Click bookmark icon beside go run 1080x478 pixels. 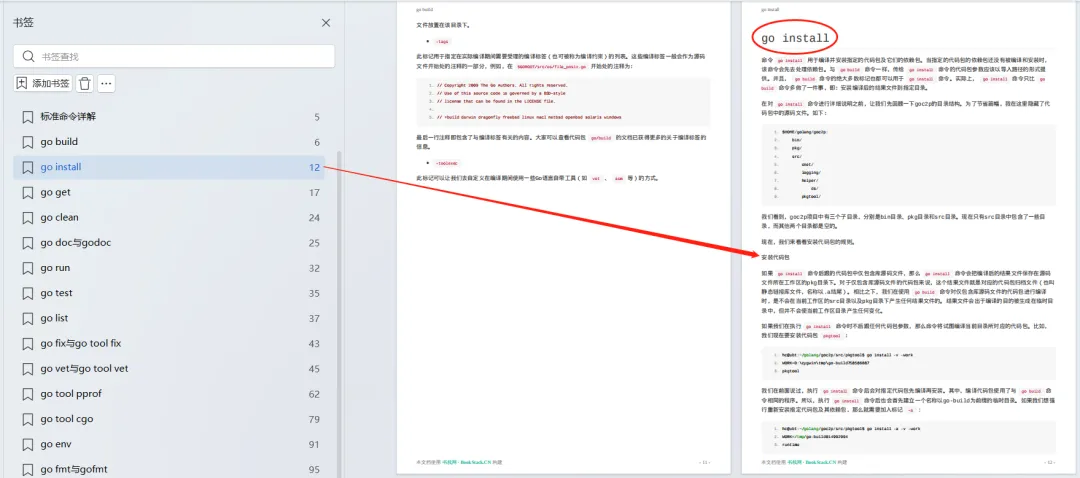point(28,268)
